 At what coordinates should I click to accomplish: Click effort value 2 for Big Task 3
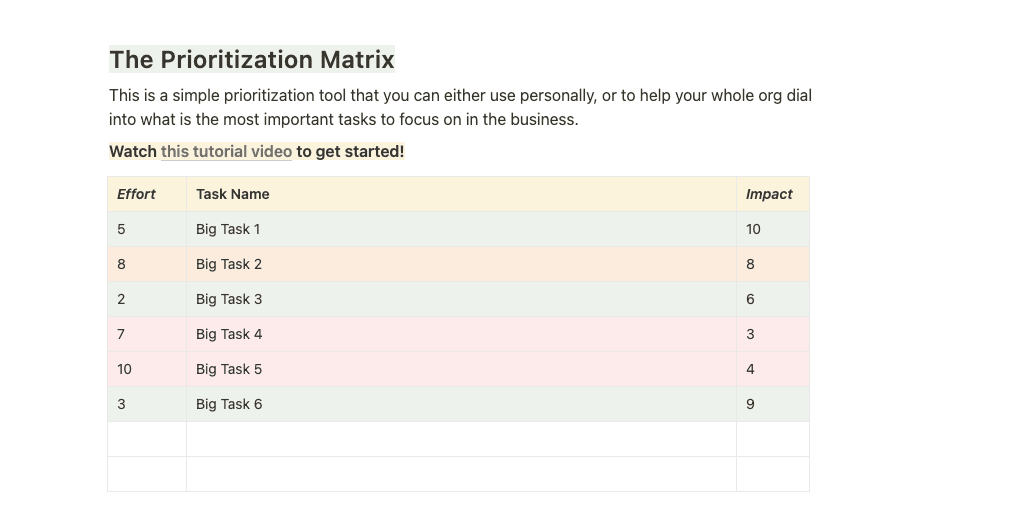tap(122, 299)
